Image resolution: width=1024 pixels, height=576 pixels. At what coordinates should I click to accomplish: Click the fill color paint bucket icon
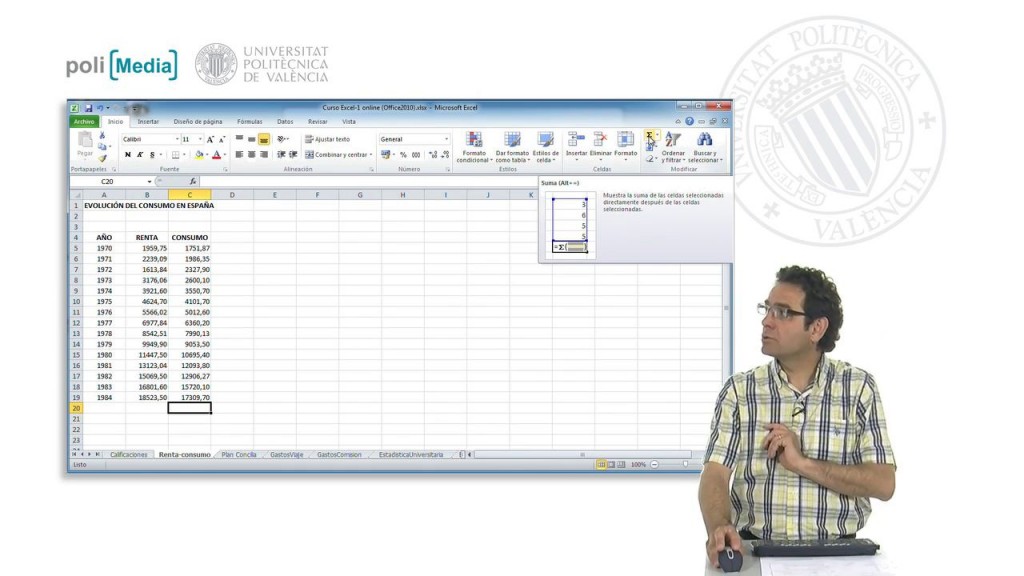[x=199, y=155]
